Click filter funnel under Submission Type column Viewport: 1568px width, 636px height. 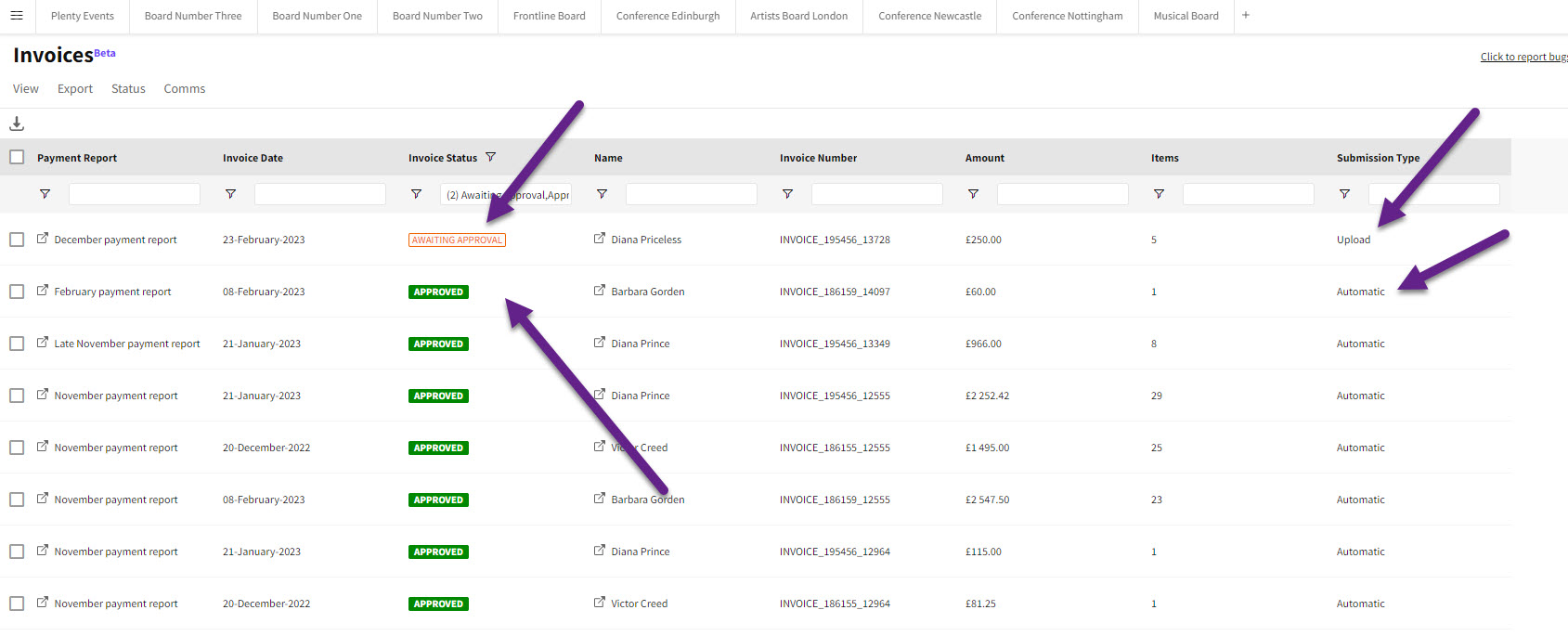1344,194
